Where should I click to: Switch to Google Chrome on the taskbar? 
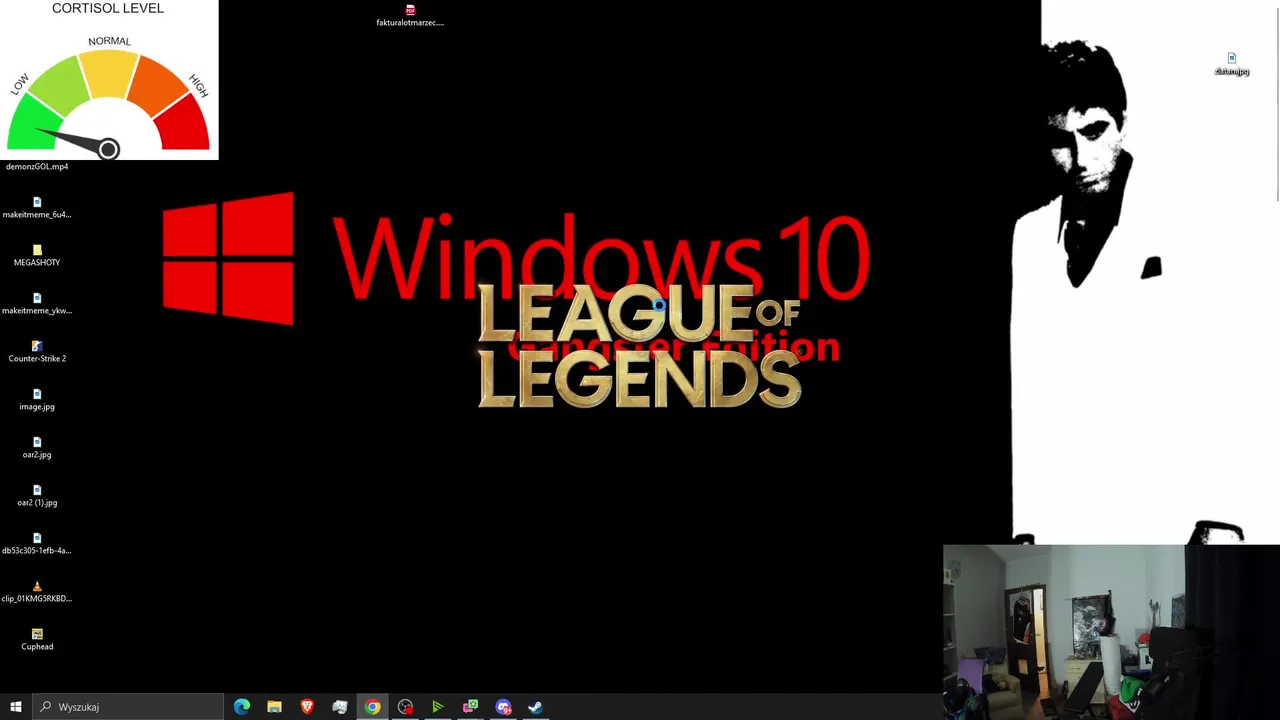pyautogui.click(x=372, y=707)
